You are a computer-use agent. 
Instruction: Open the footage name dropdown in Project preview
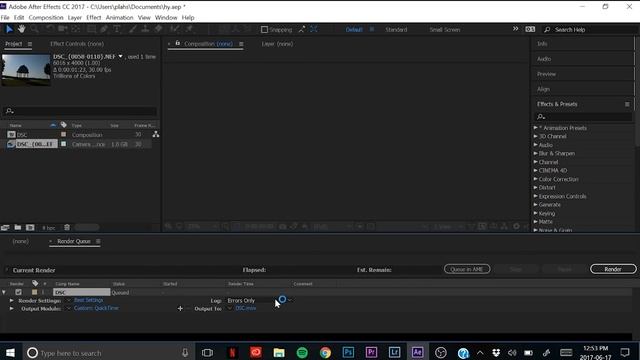(x=120, y=56)
